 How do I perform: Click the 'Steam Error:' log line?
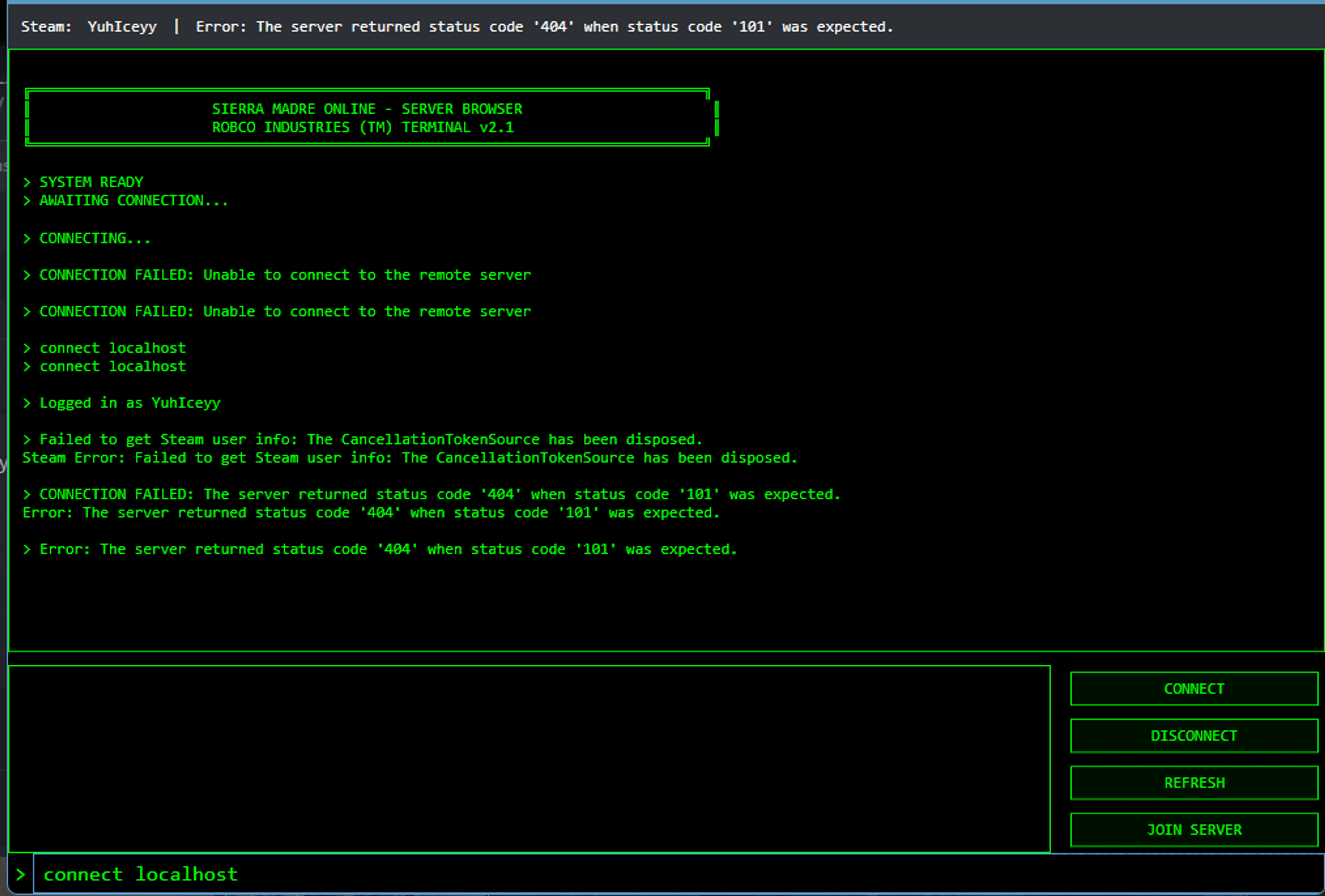click(x=409, y=458)
